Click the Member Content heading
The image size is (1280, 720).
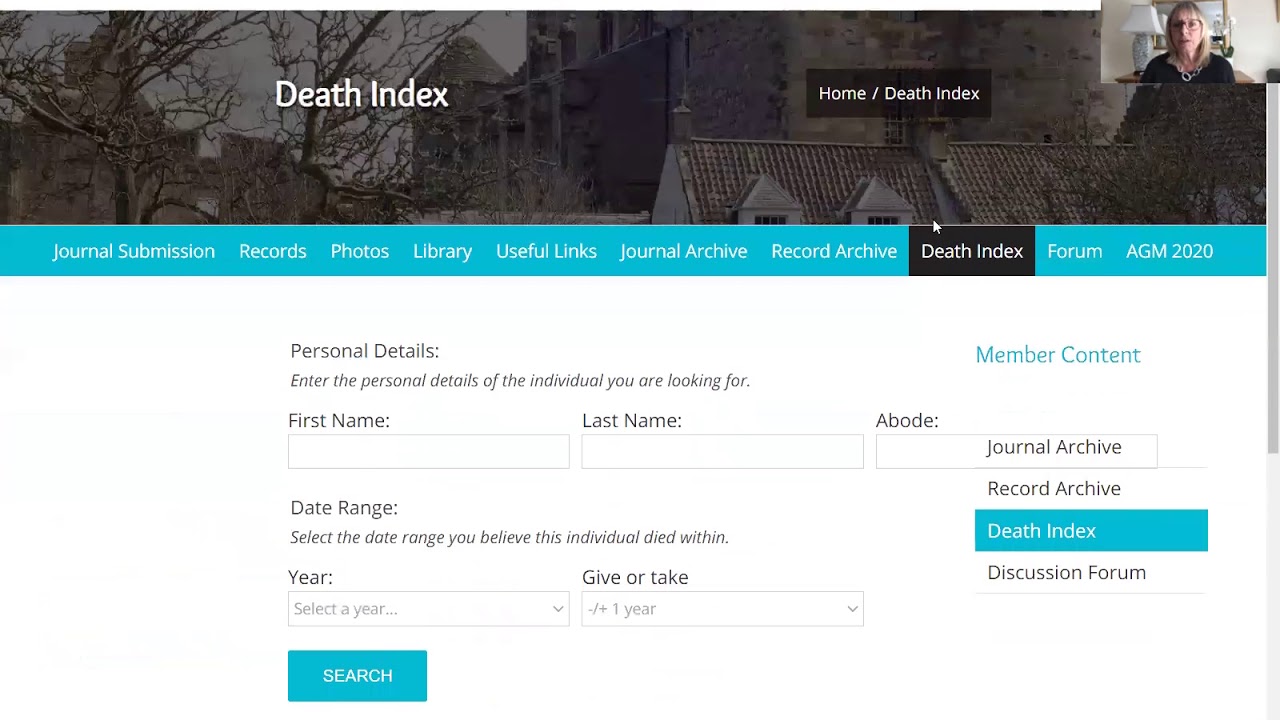(x=1058, y=355)
